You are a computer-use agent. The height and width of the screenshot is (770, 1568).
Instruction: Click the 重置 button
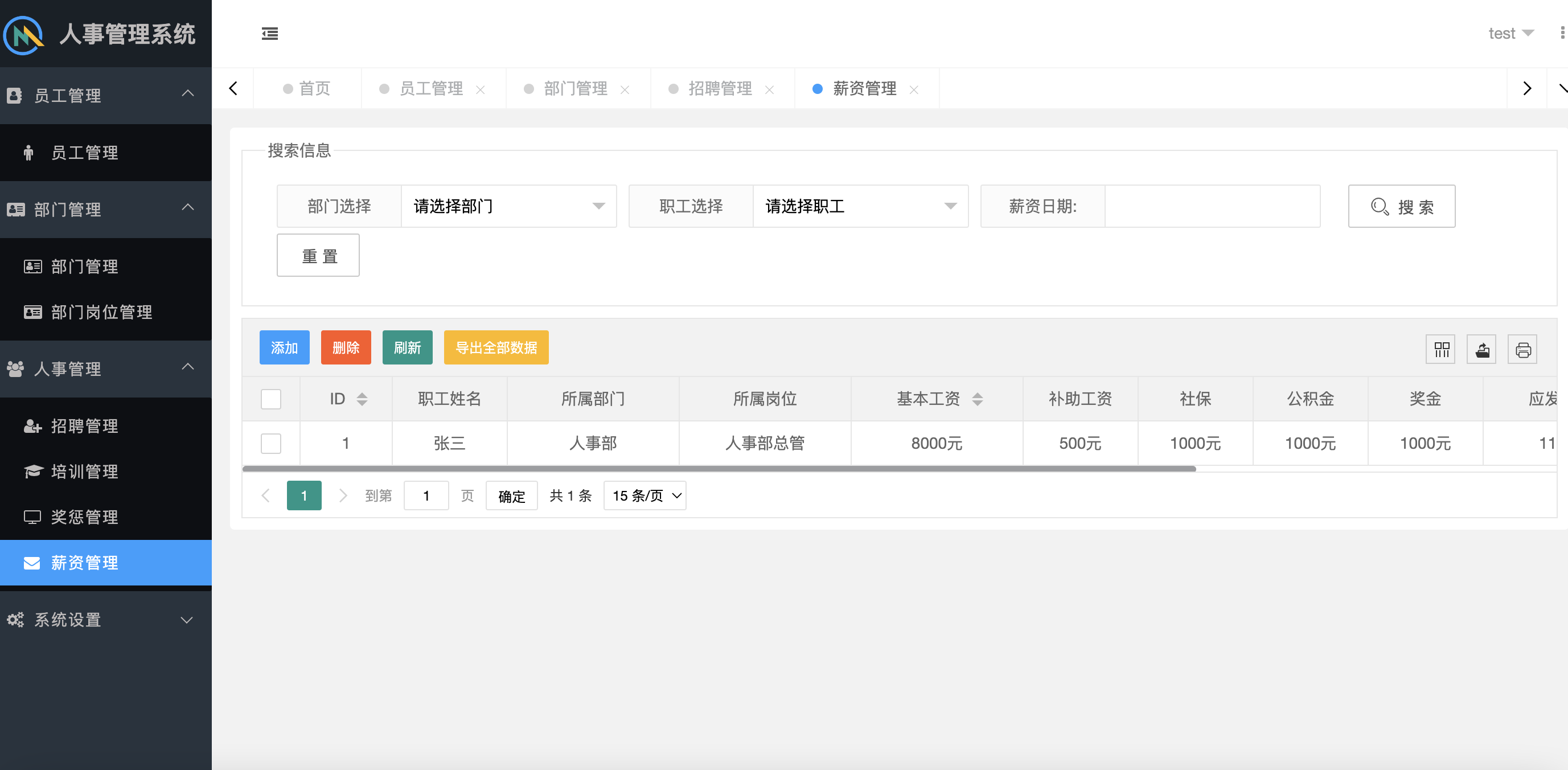click(x=318, y=256)
